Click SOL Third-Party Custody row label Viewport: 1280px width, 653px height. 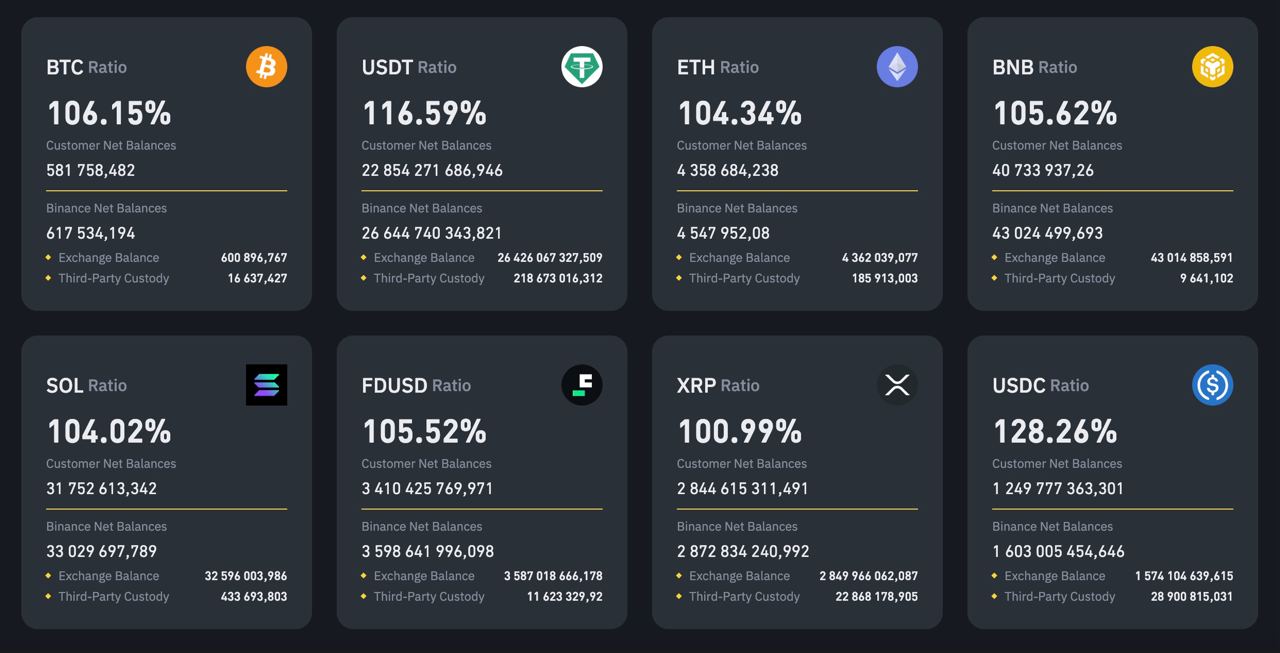(x=113, y=596)
